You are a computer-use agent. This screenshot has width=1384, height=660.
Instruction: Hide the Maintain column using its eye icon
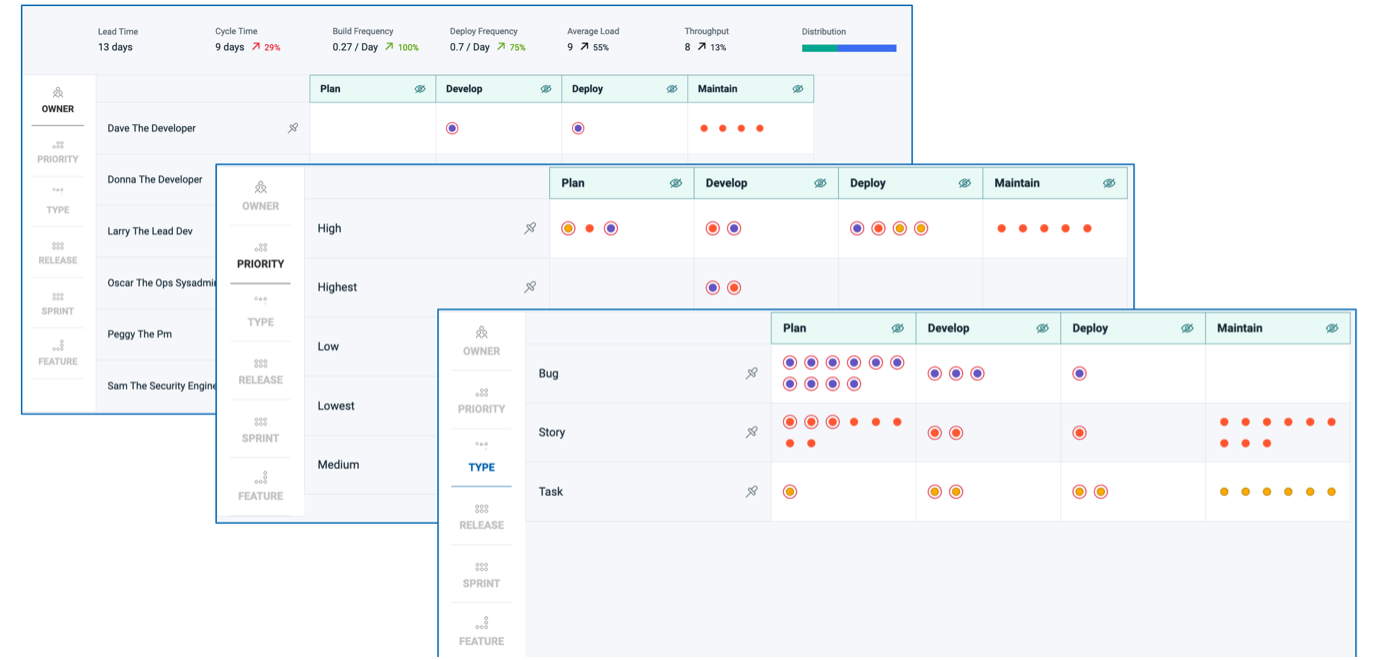797,88
